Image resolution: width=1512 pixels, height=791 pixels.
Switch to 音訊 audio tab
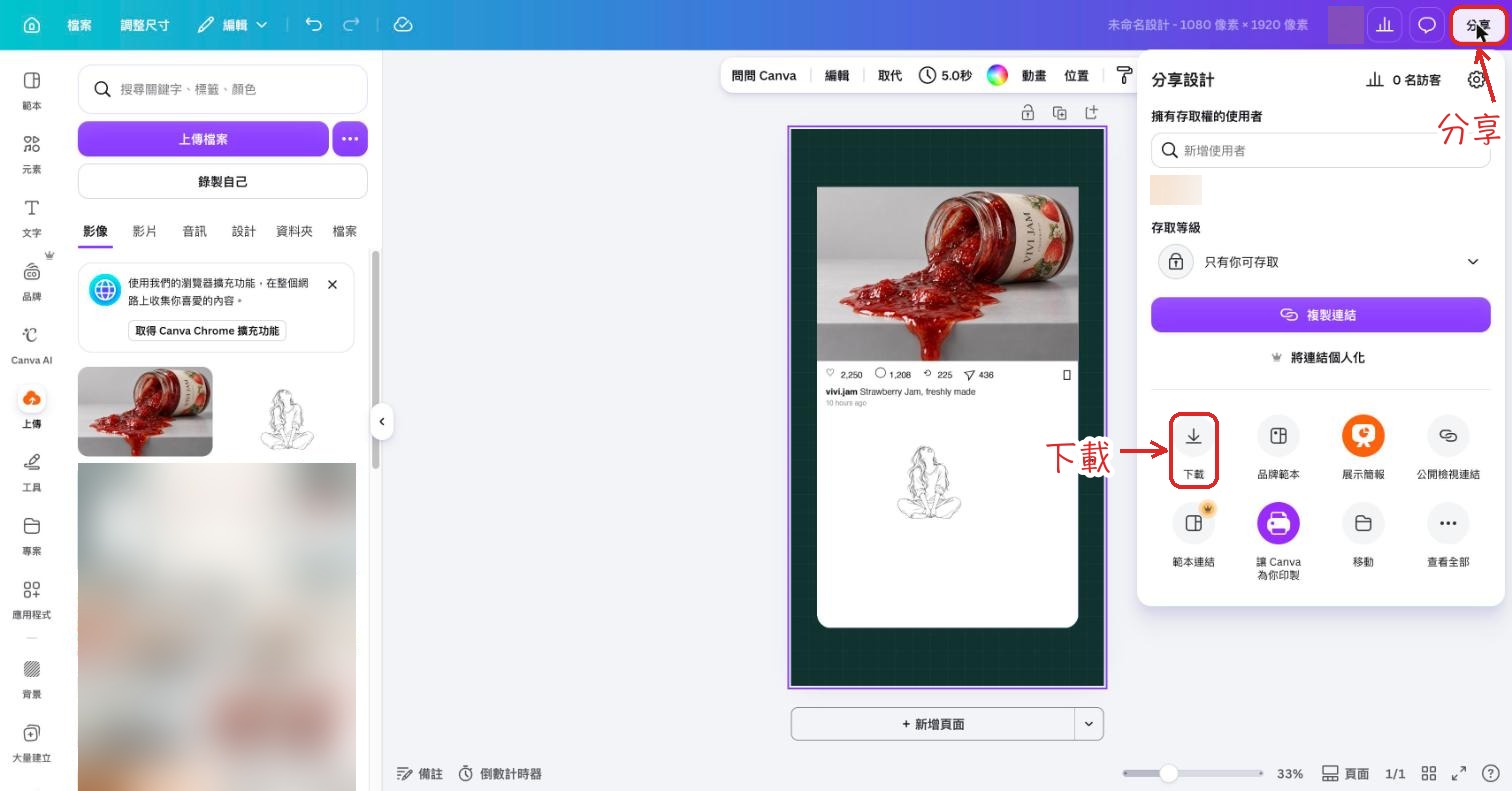(x=195, y=231)
